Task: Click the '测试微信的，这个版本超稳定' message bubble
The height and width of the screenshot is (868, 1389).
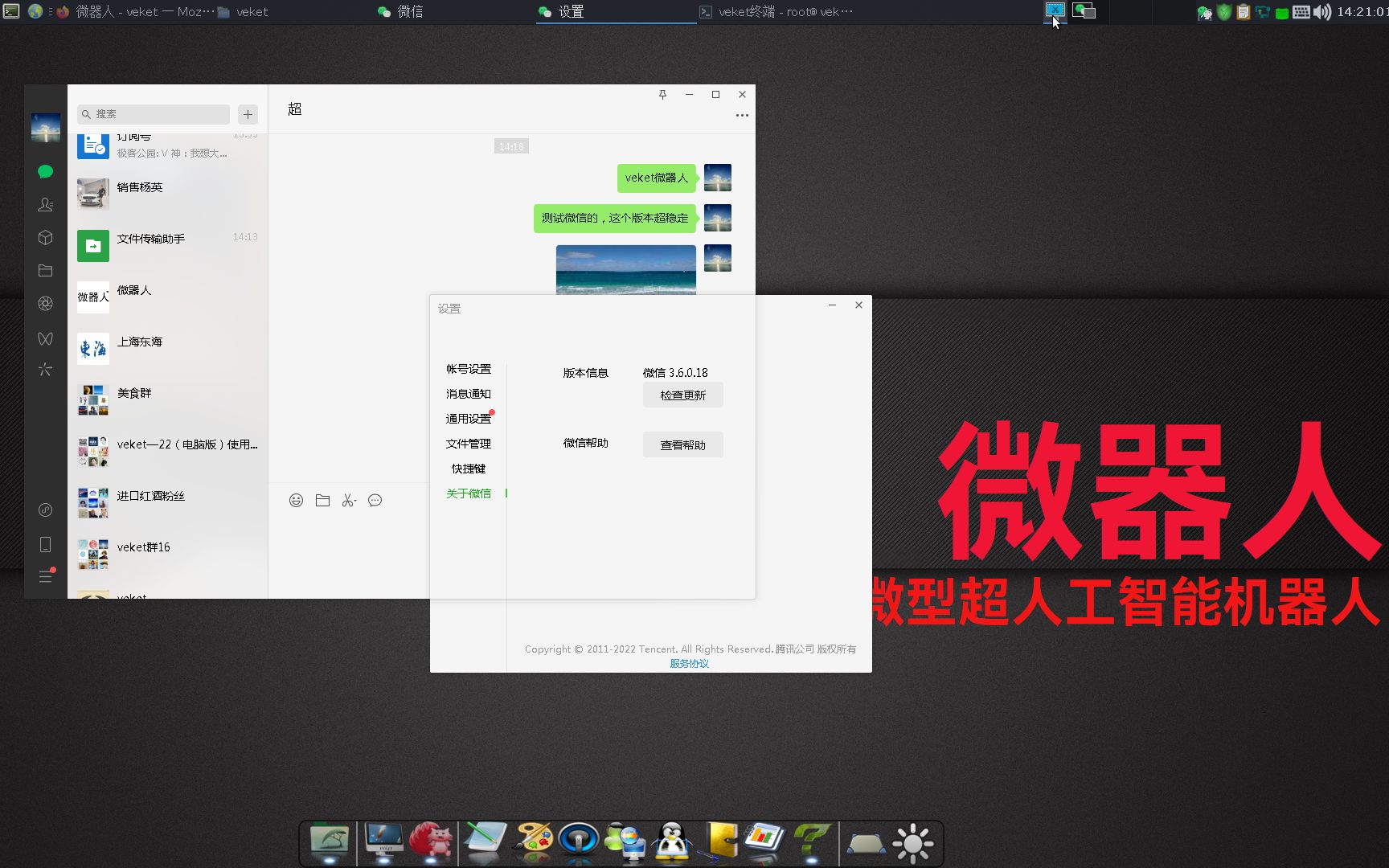Action: [614, 218]
